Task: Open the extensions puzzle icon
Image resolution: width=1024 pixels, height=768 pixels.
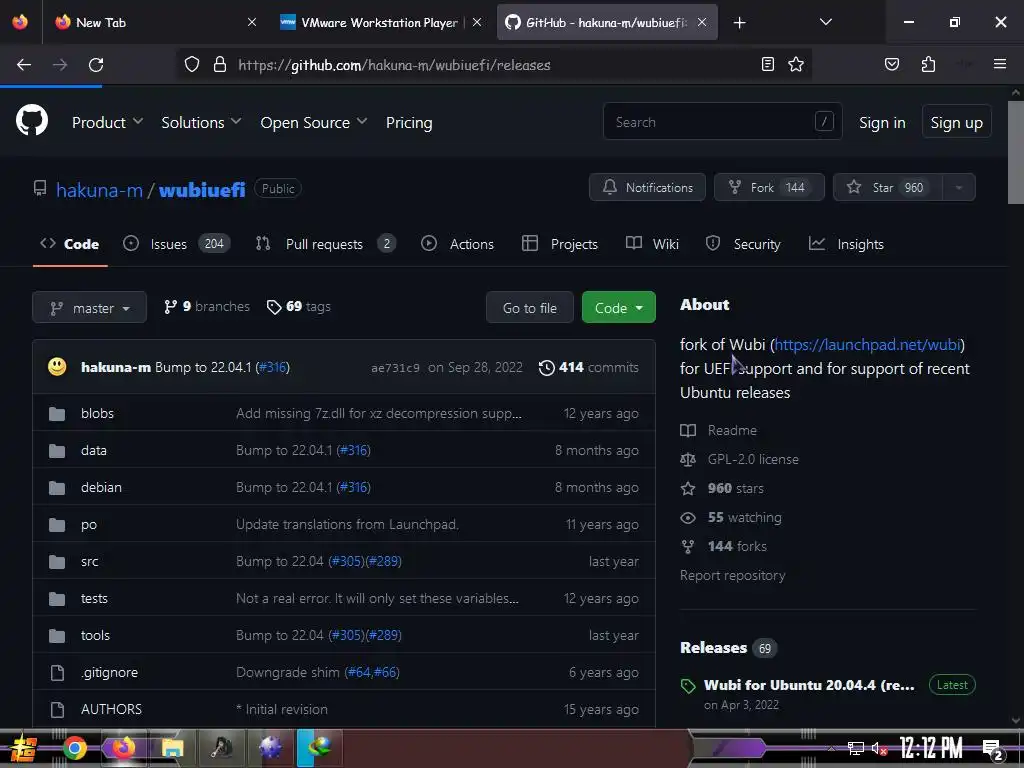Action: click(928, 64)
